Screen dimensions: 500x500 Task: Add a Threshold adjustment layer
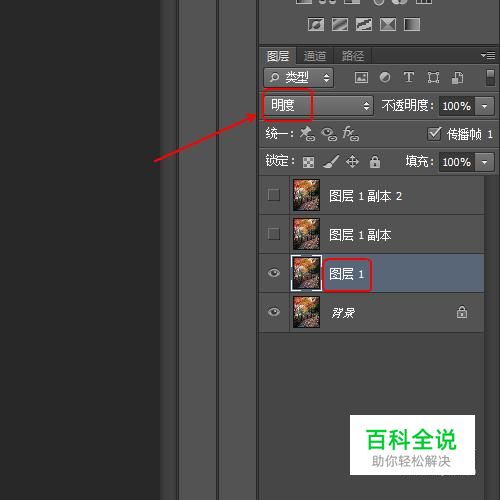click(364, 25)
